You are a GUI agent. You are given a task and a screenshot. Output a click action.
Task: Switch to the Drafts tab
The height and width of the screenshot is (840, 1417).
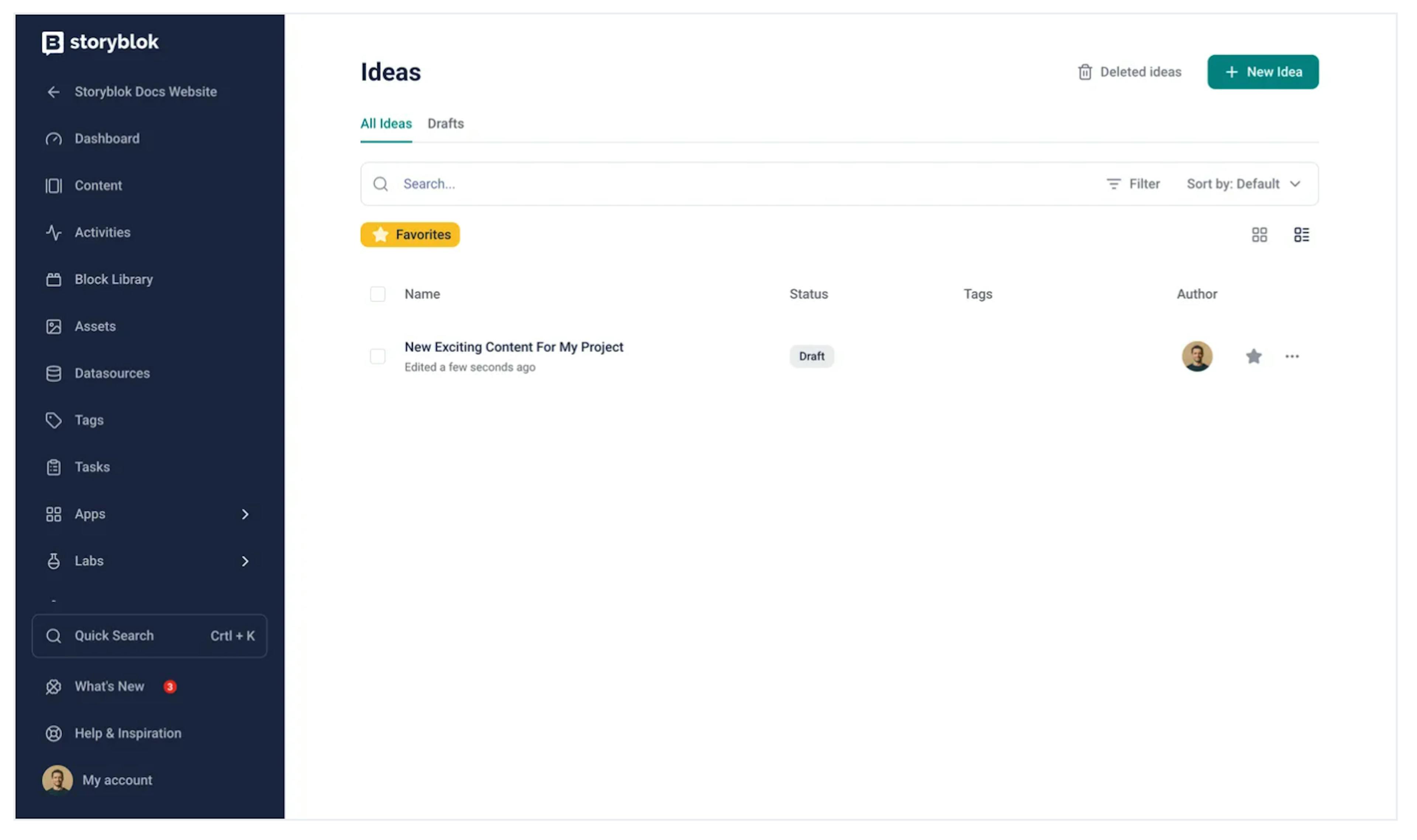pyautogui.click(x=445, y=123)
